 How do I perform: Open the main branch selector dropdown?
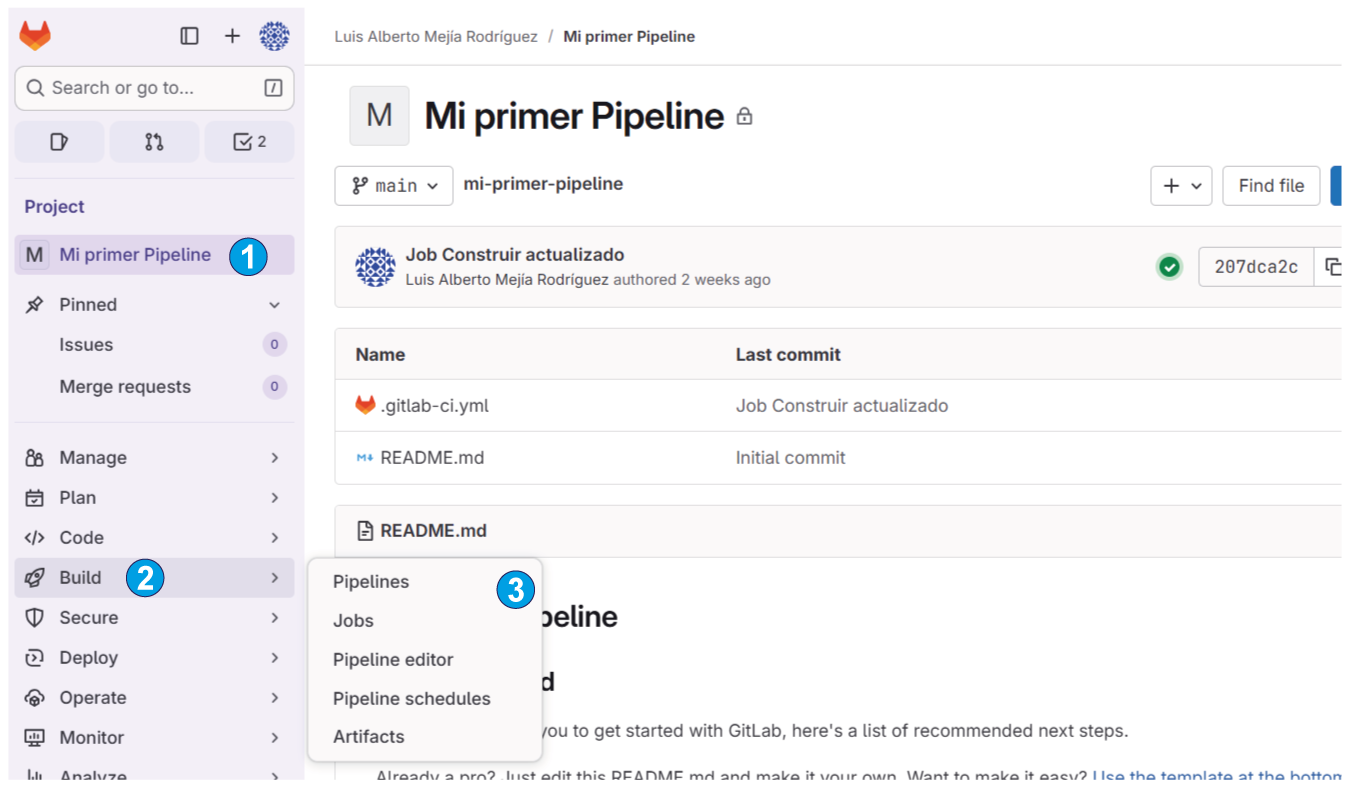(x=394, y=186)
